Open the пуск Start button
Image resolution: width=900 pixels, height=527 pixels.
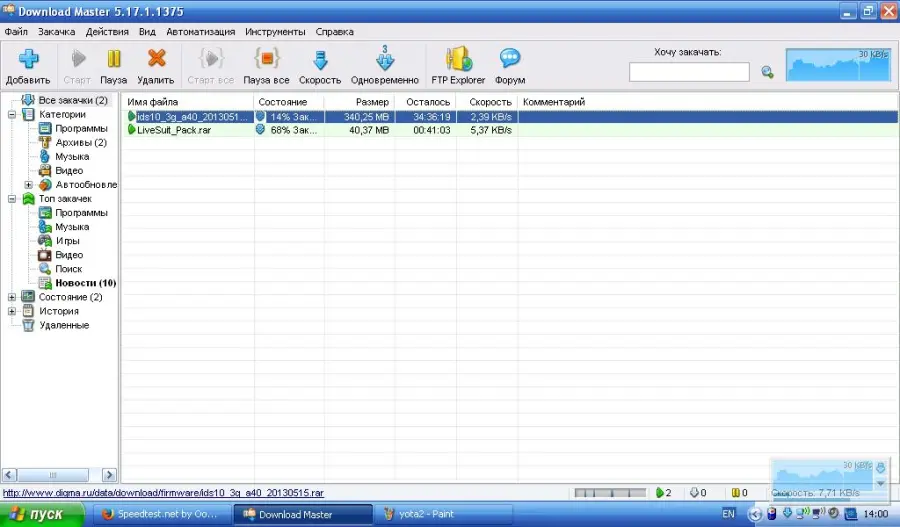(42, 514)
